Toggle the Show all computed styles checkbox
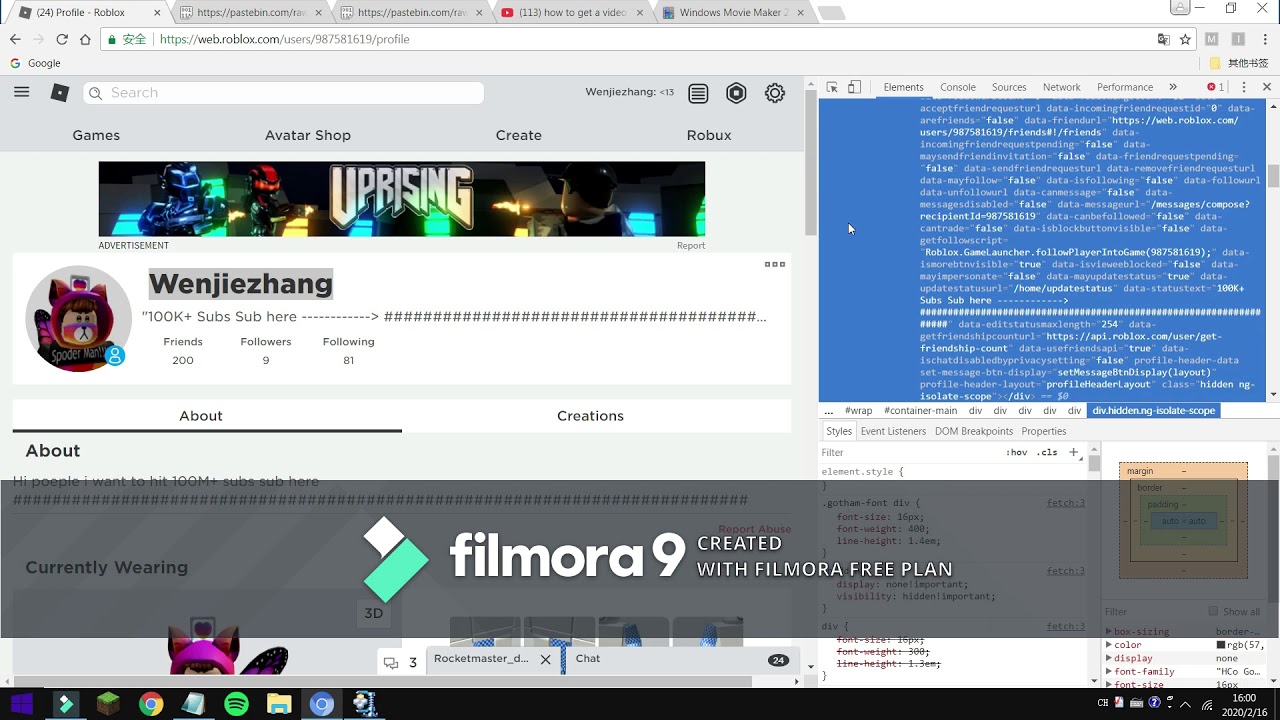The image size is (1280, 720). 1213,611
